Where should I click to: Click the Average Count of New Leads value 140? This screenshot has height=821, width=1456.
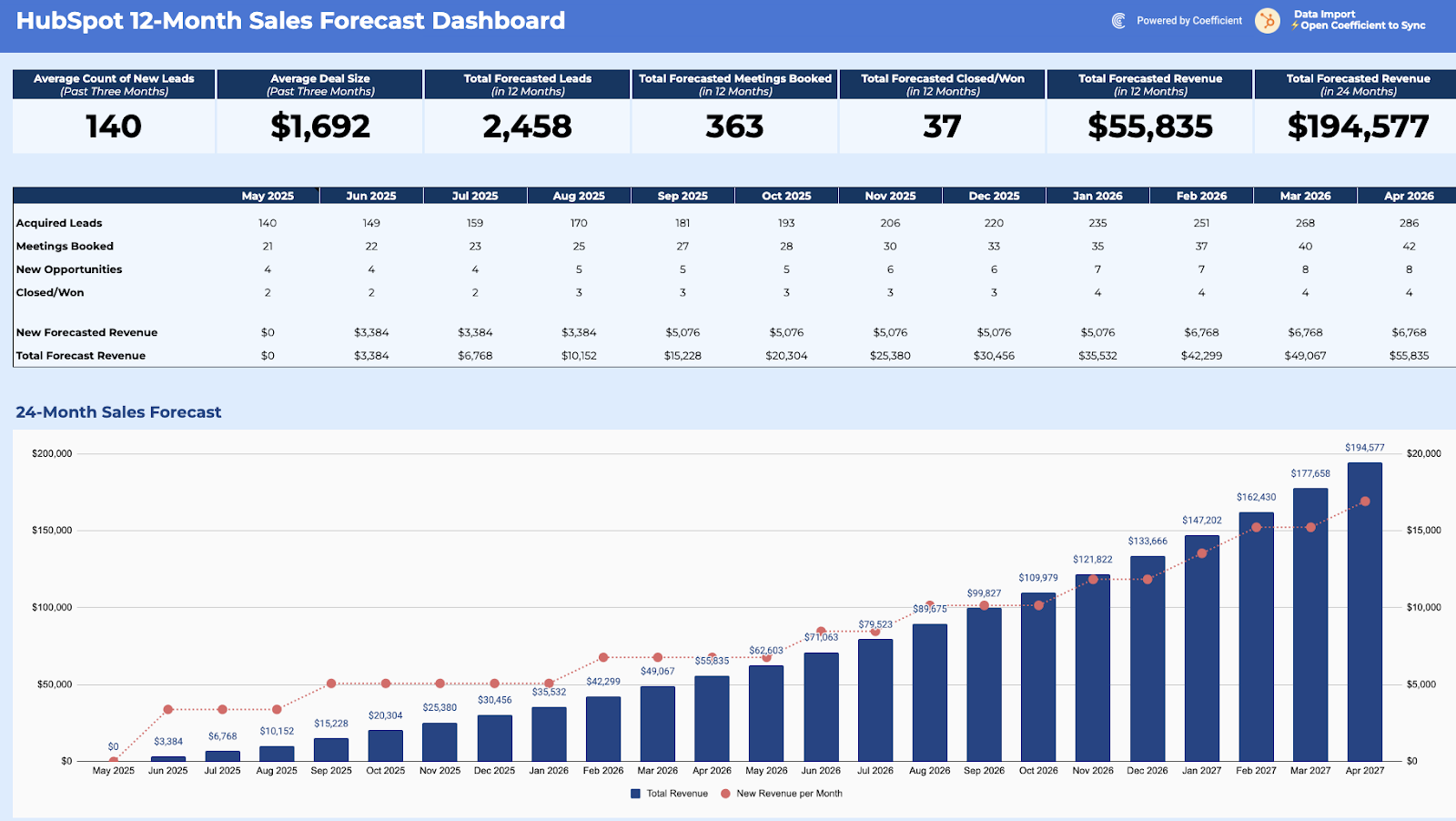pyautogui.click(x=114, y=126)
